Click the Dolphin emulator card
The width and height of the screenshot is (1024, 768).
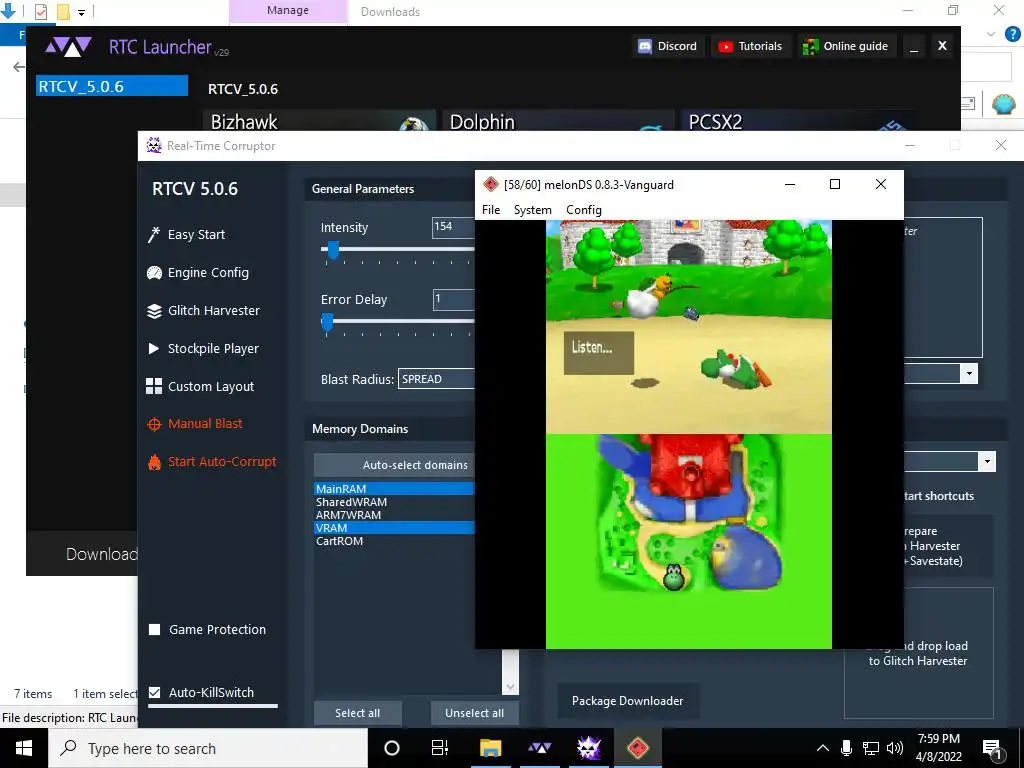click(558, 121)
